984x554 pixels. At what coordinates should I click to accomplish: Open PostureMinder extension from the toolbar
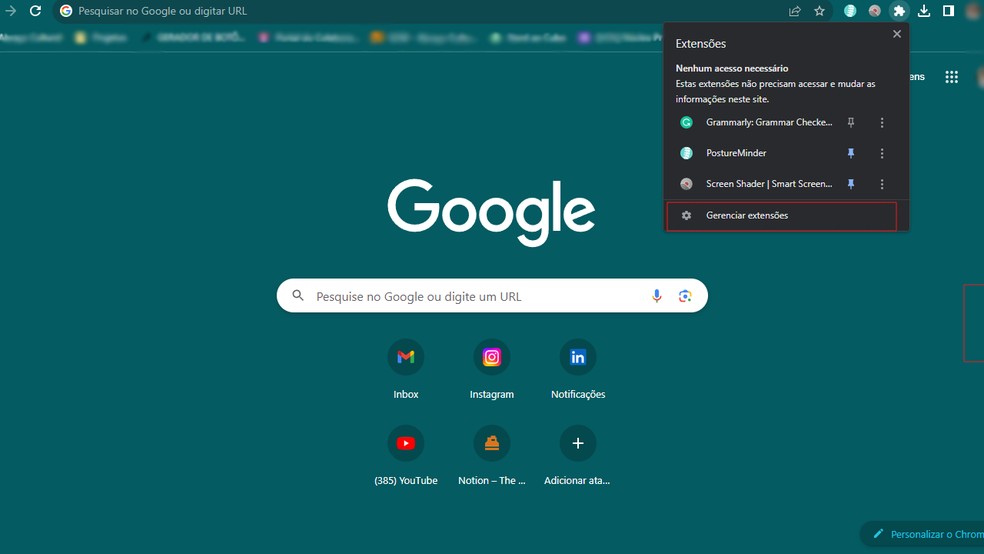click(x=850, y=11)
